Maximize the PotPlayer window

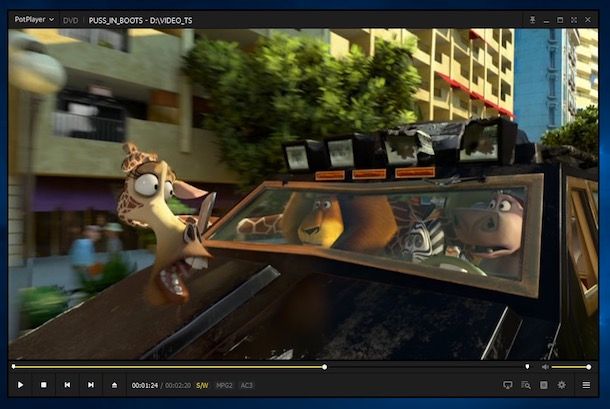(560, 20)
